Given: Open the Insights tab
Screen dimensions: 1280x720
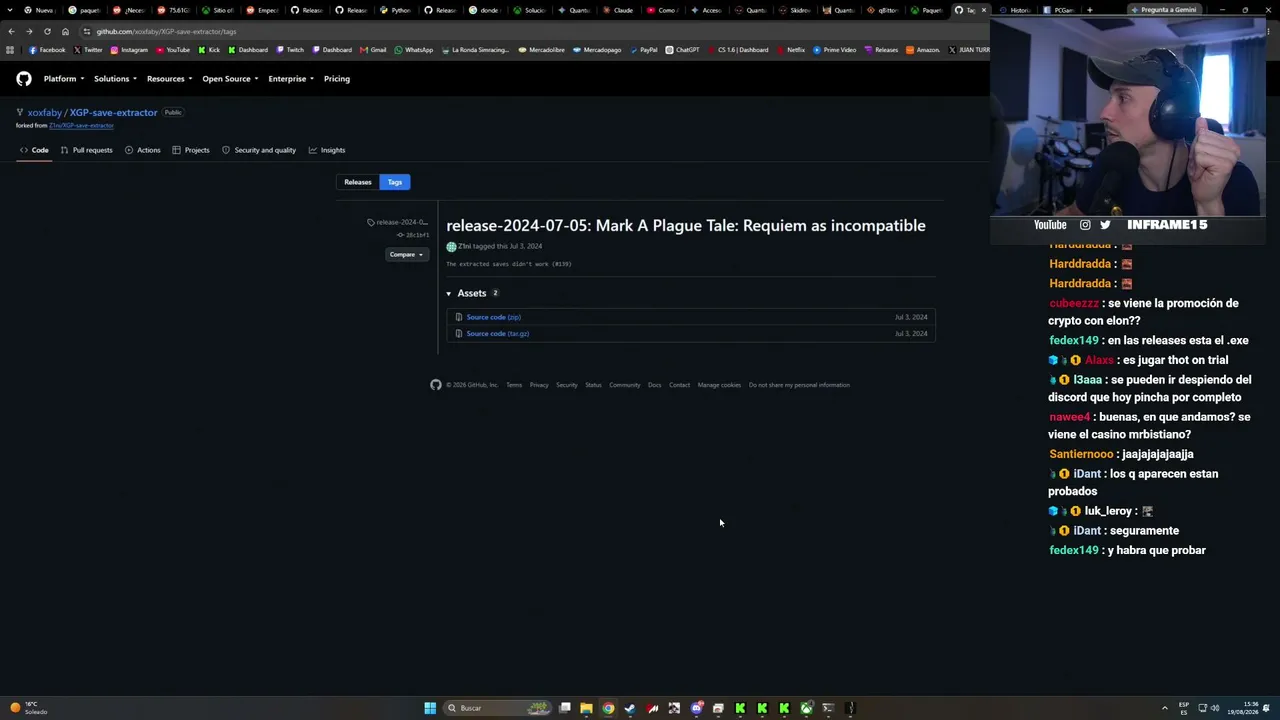Looking at the screenshot, I should (x=327, y=150).
